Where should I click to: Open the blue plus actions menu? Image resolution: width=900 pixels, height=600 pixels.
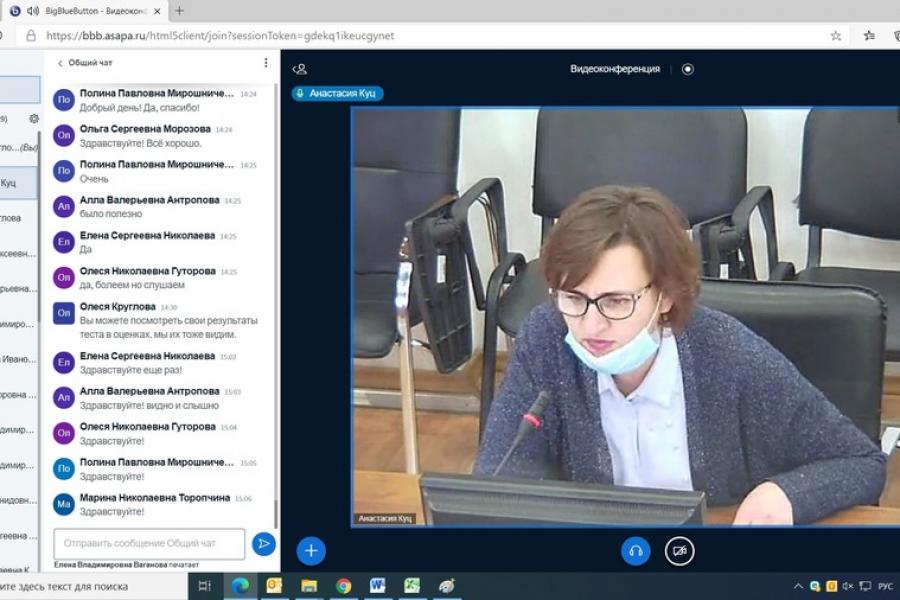(311, 551)
